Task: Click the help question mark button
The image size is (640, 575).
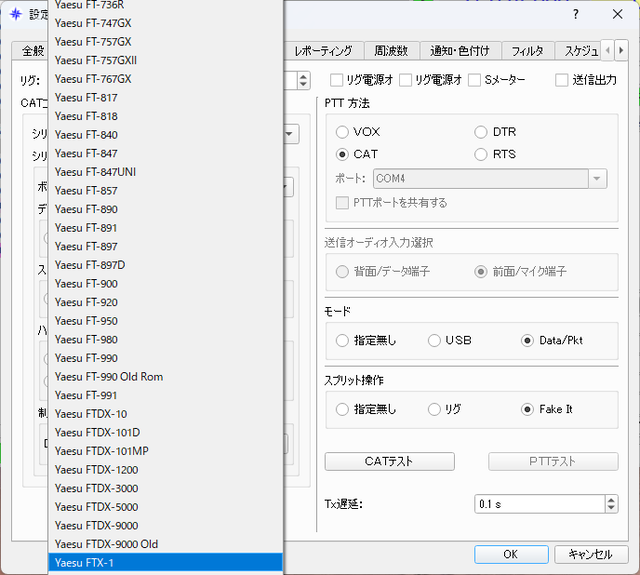Action: pos(576,14)
